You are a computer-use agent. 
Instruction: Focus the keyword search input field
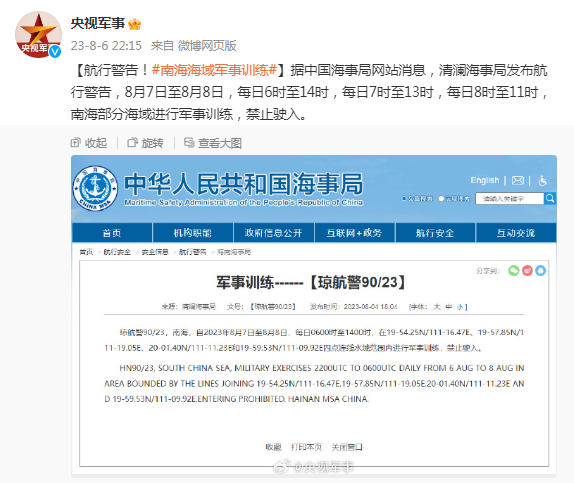pyautogui.click(x=510, y=198)
